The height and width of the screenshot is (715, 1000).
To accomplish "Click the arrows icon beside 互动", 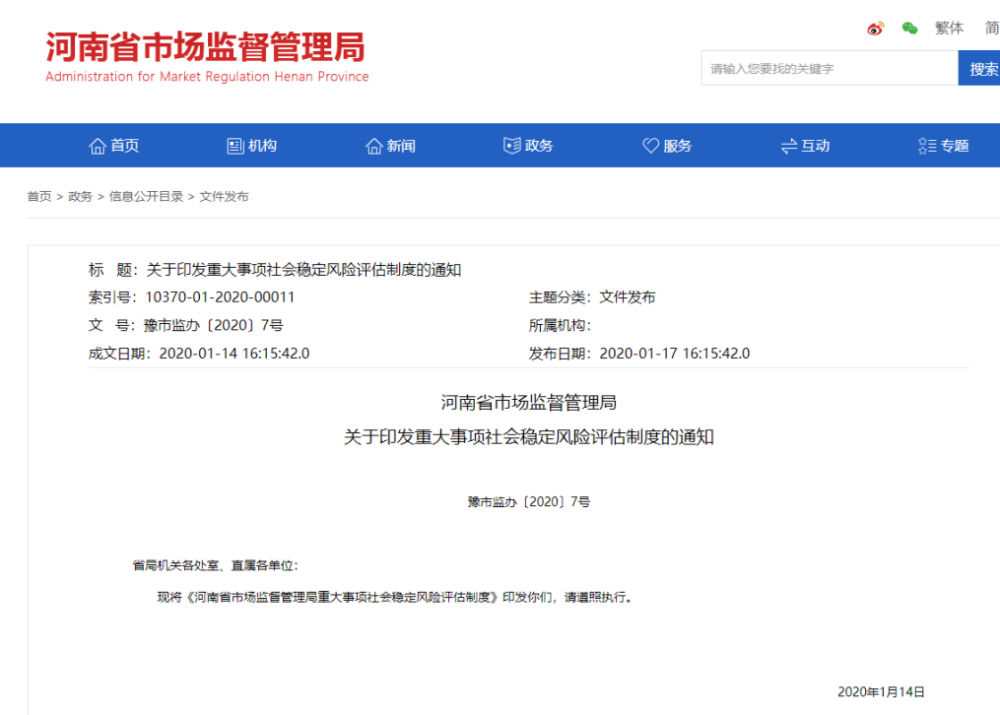I will pos(789,146).
